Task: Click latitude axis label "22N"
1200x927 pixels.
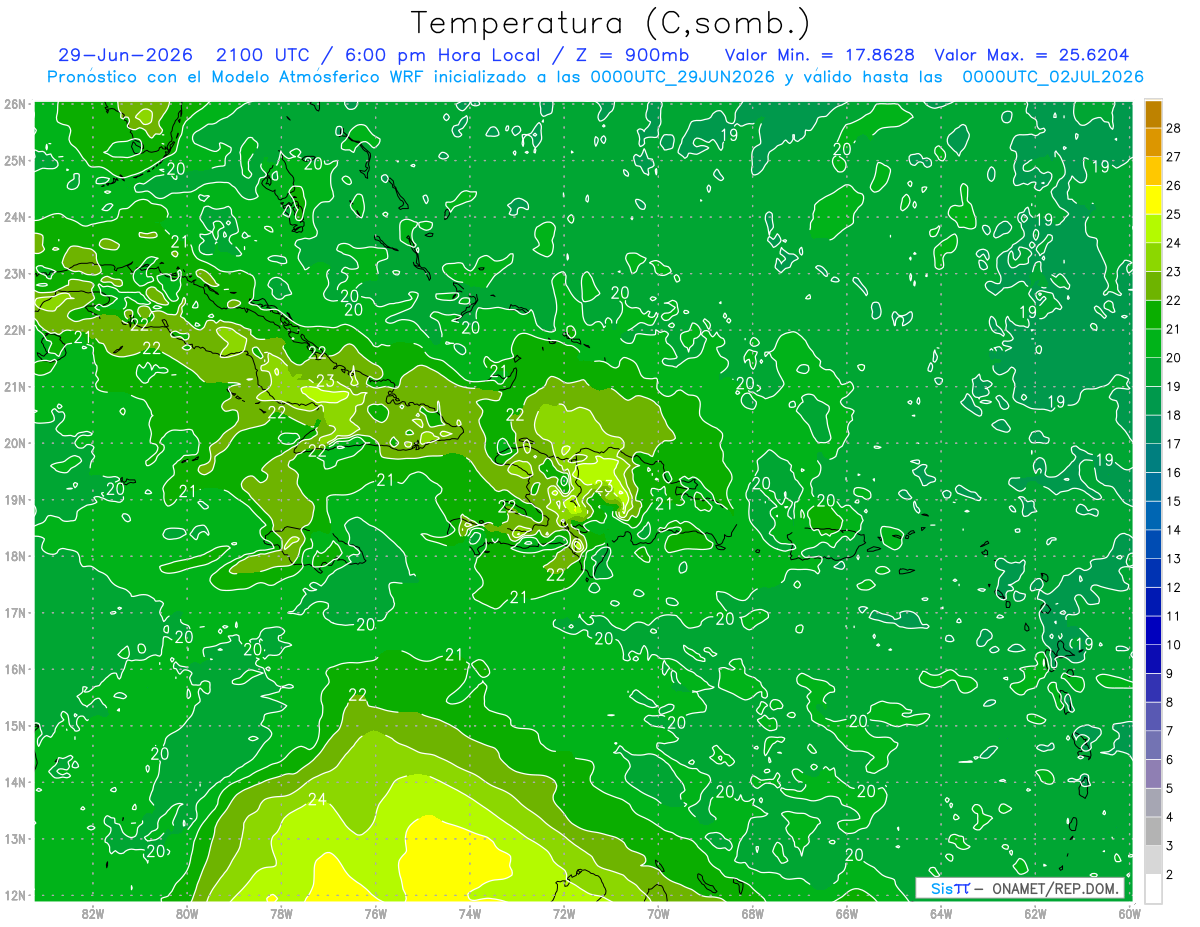Action: [14, 330]
